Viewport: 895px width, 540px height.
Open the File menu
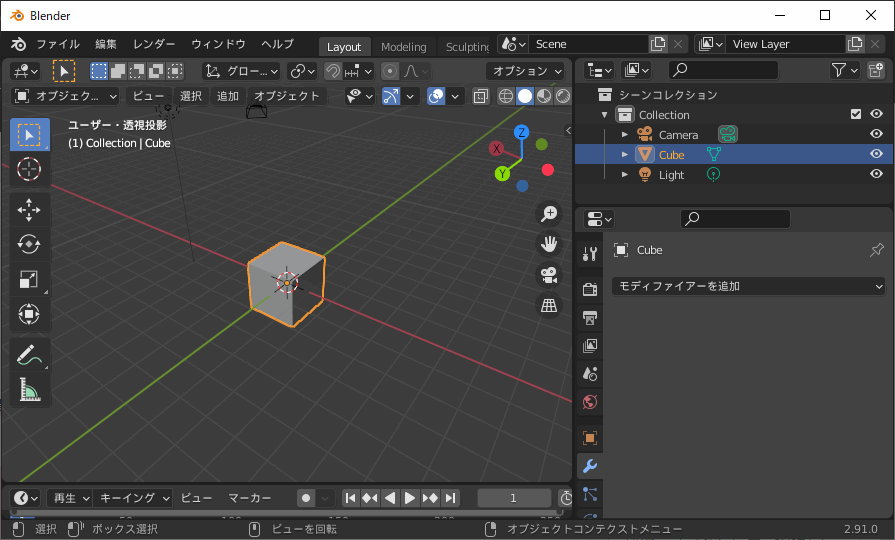pos(58,44)
